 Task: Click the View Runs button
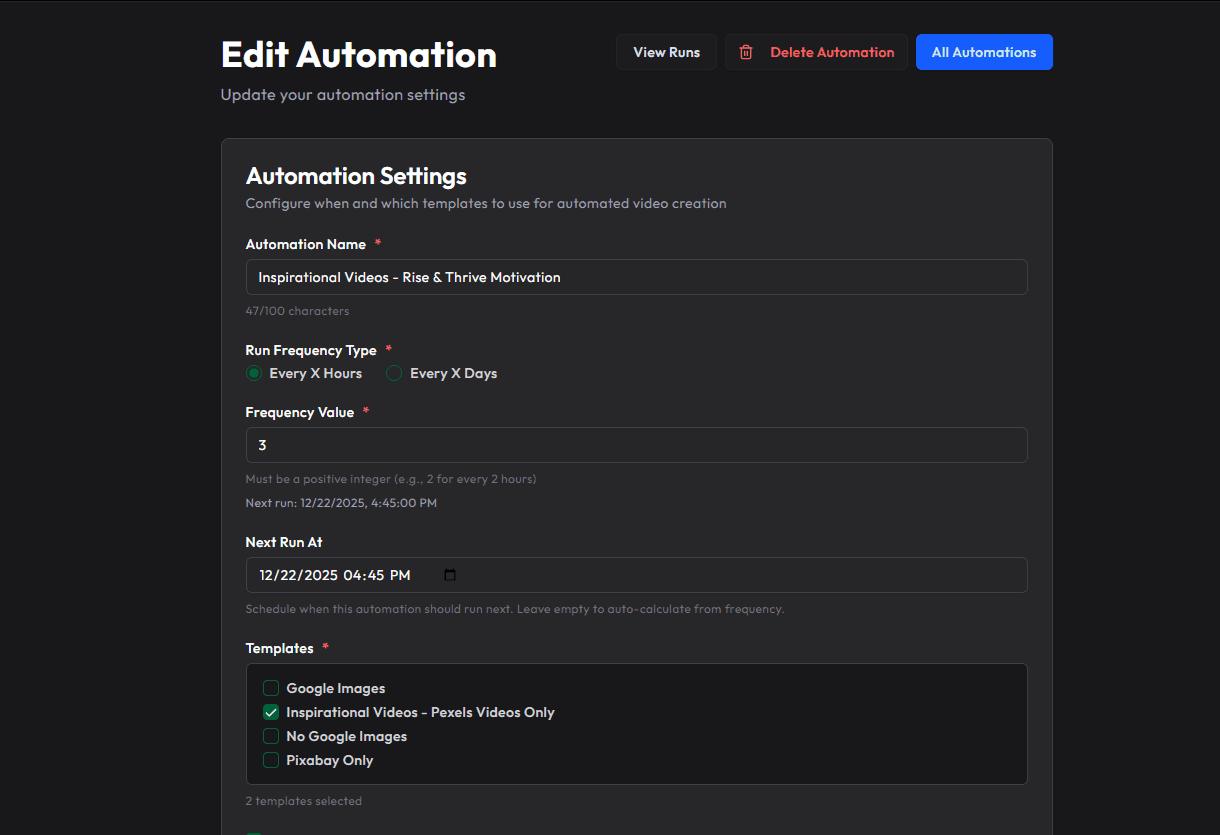[666, 52]
